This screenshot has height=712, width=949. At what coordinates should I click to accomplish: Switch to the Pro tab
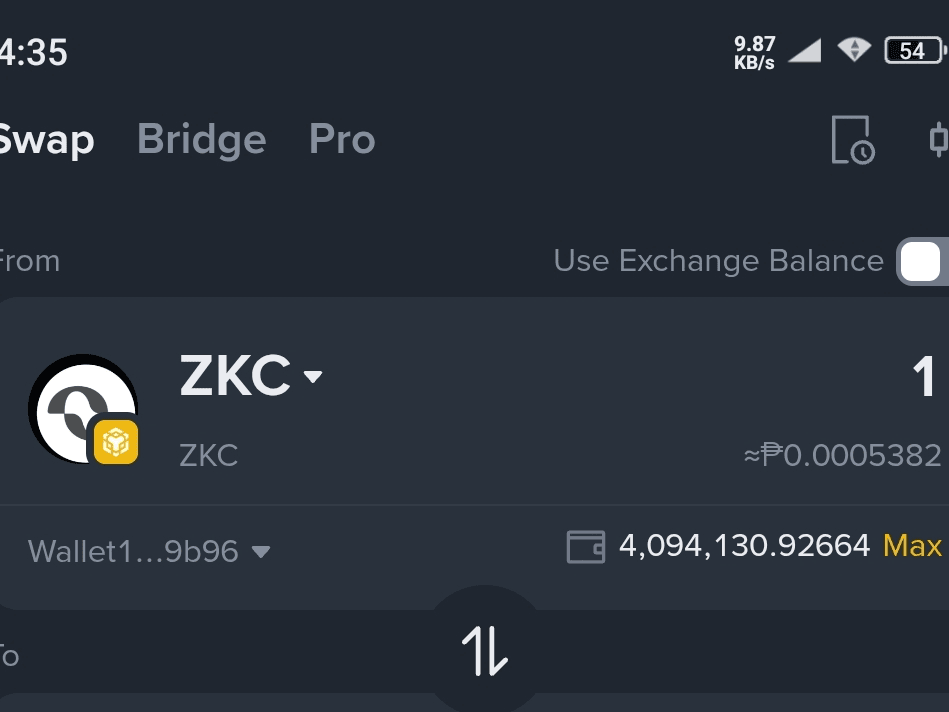tap(342, 139)
